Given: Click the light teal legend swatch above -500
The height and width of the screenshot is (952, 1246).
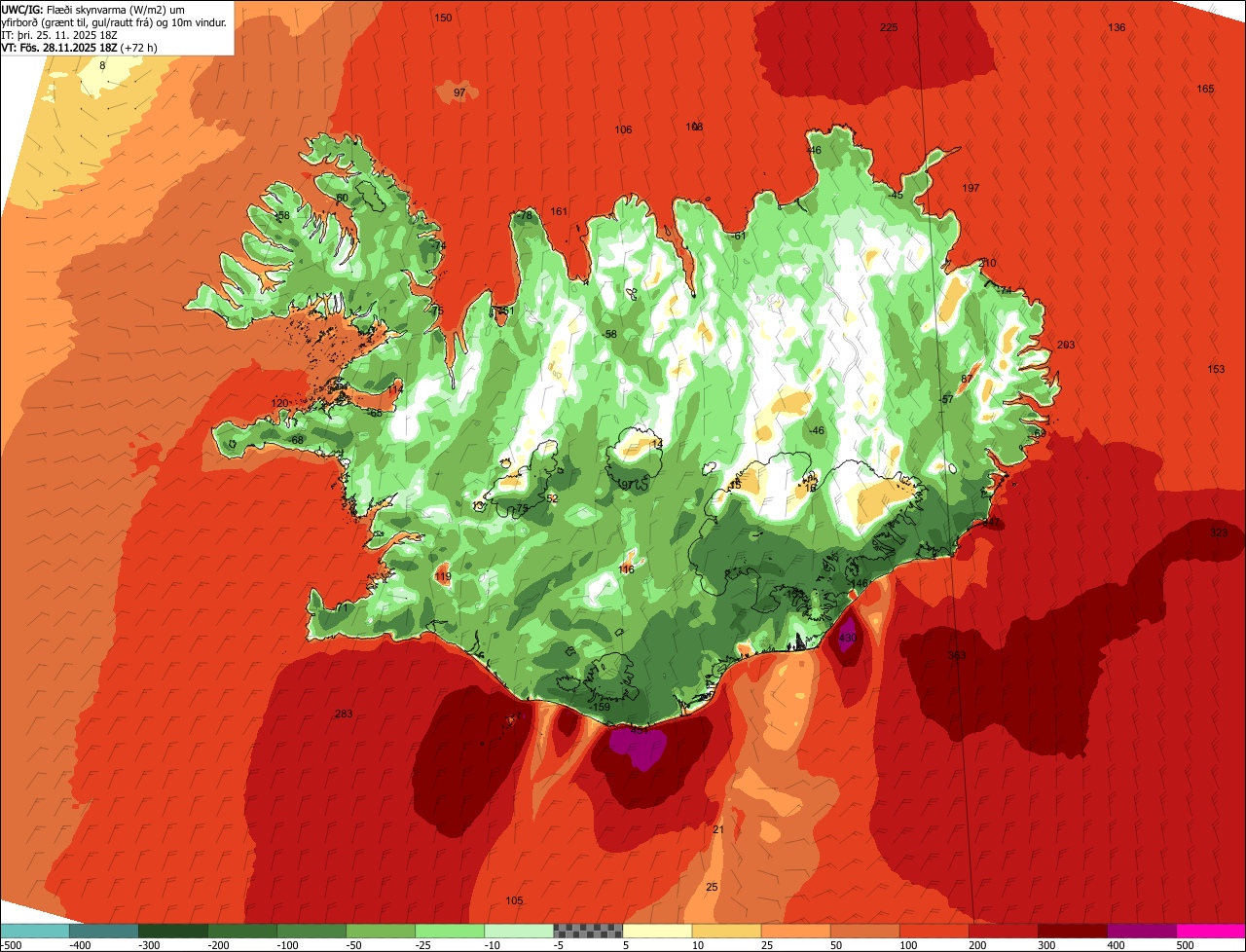Looking at the screenshot, I should coord(34,931).
